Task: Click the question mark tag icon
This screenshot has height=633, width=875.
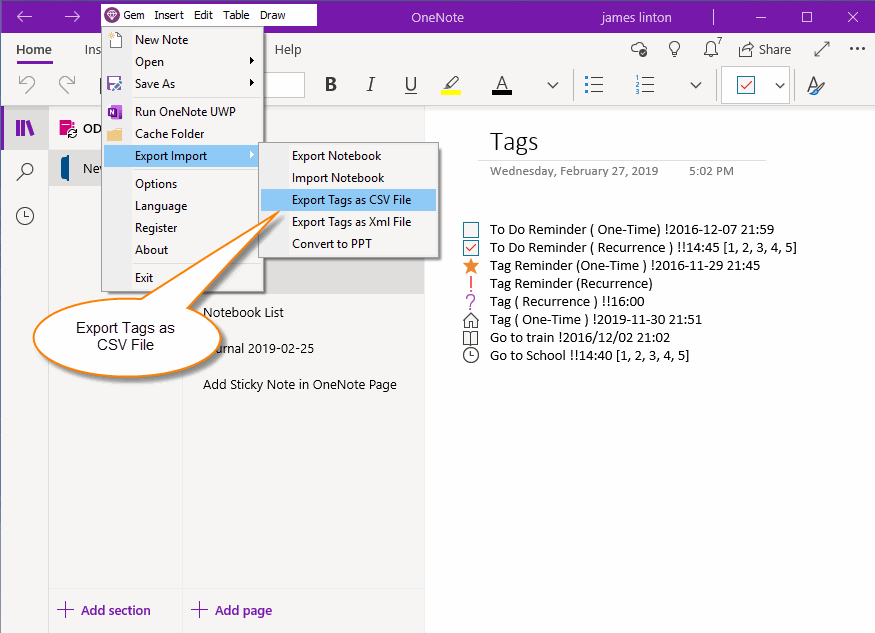Action: [x=471, y=301]
